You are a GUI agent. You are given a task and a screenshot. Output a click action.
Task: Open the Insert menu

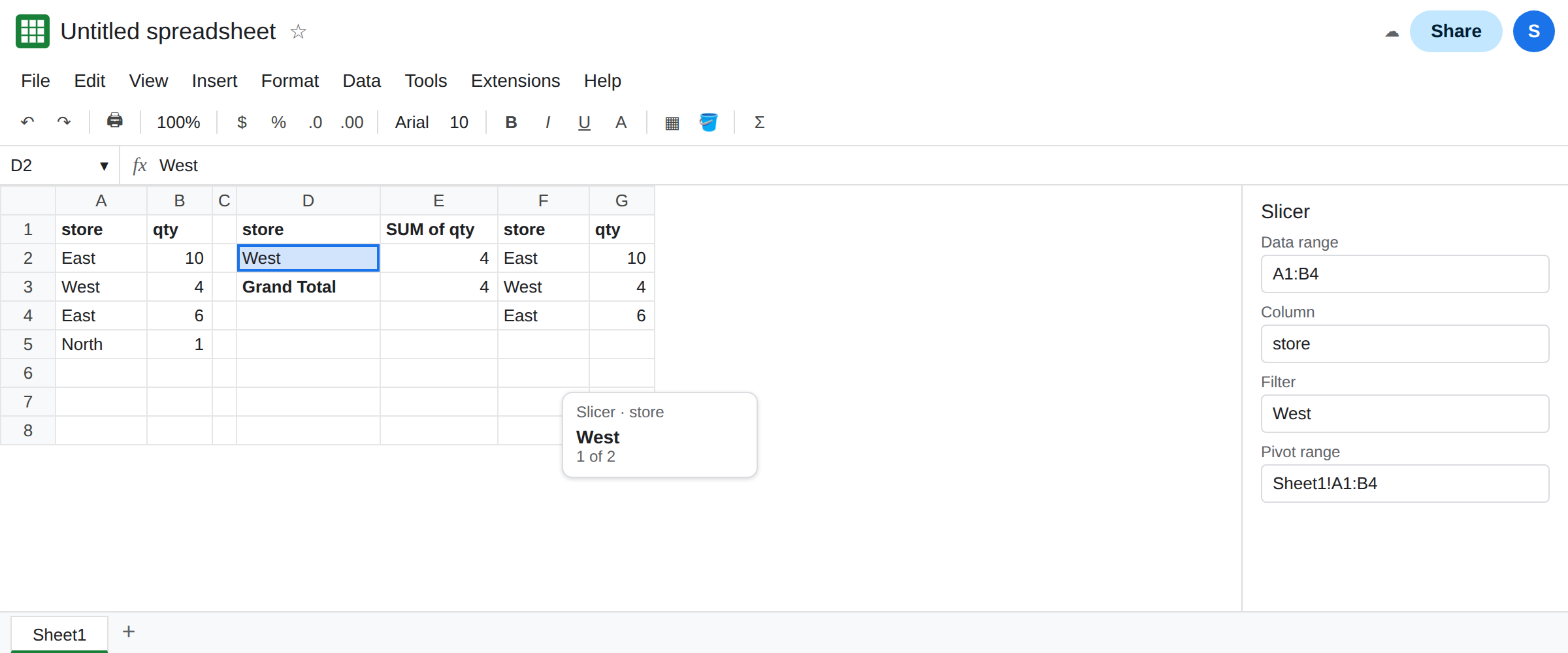(214, 80)
